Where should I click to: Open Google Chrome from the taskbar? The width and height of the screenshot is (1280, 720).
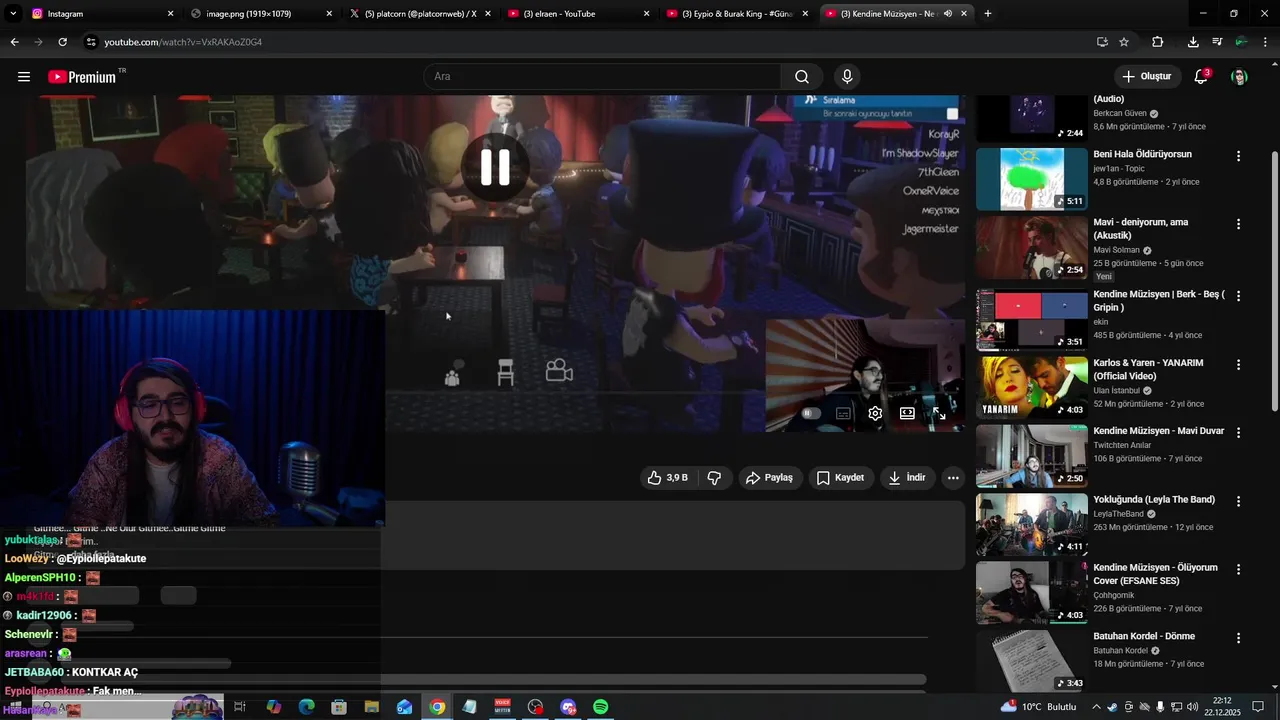(x=437, y=707)
